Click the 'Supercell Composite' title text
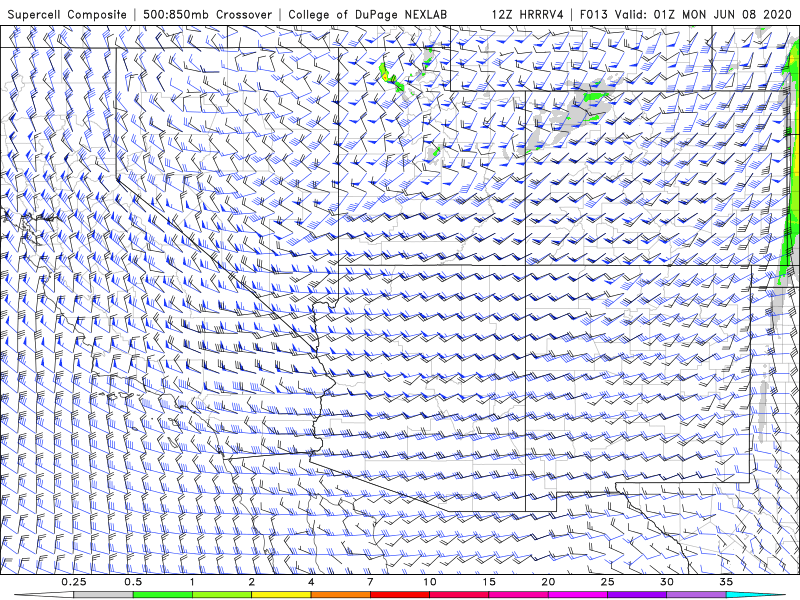800x600 pixels. click(67, 14)
